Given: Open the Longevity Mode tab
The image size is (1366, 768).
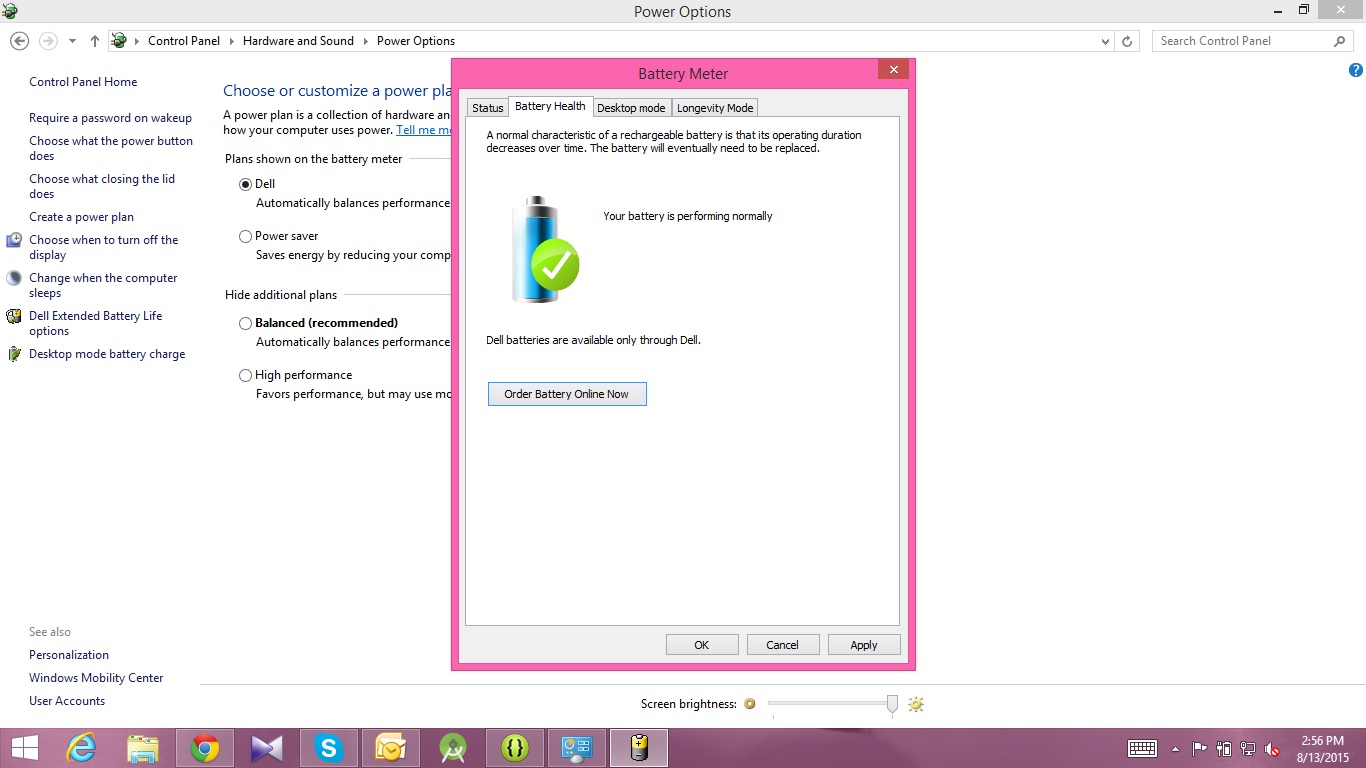Looking at the screenshot, I should tap(715, 108).
